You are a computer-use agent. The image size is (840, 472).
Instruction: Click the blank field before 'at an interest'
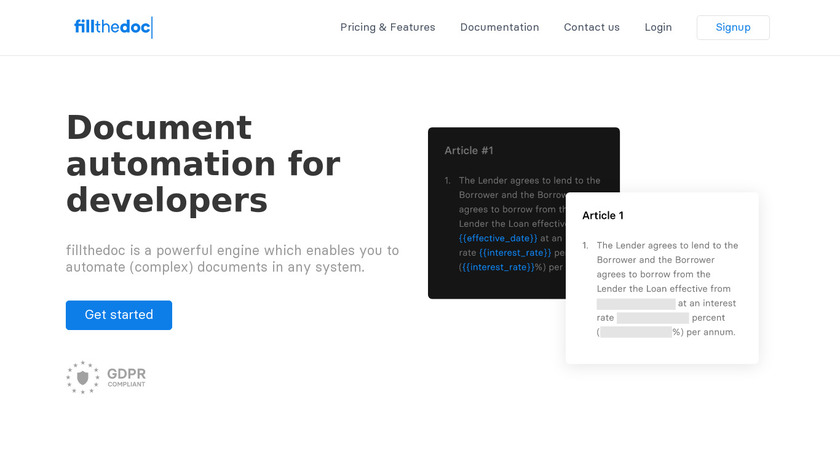coord(636,304)
